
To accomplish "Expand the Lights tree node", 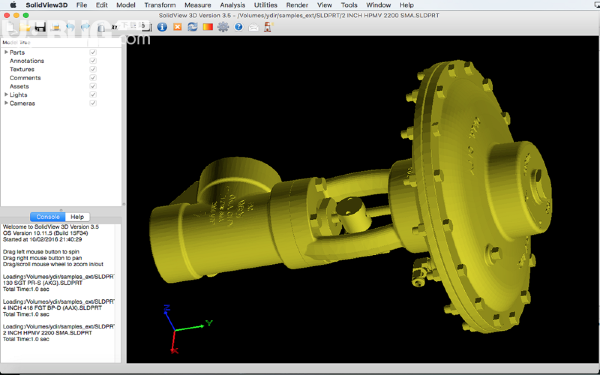I will (6, 95).
